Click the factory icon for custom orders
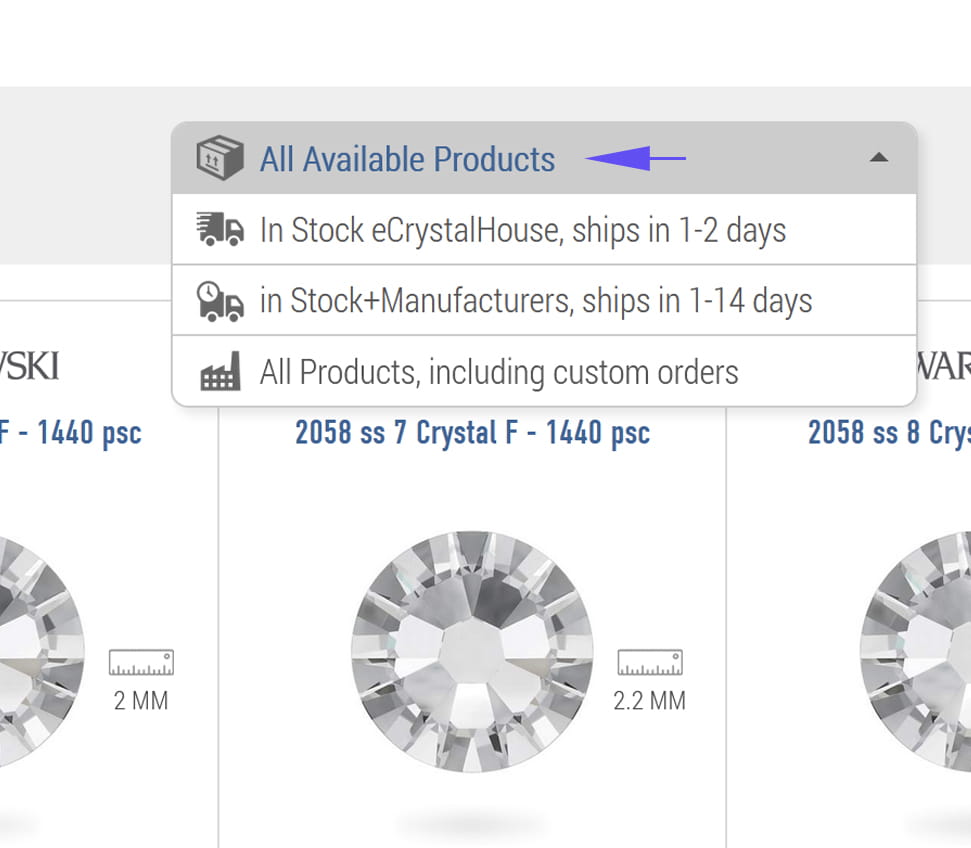This screenshot has height=848, width=971. (x=220, y=372)
